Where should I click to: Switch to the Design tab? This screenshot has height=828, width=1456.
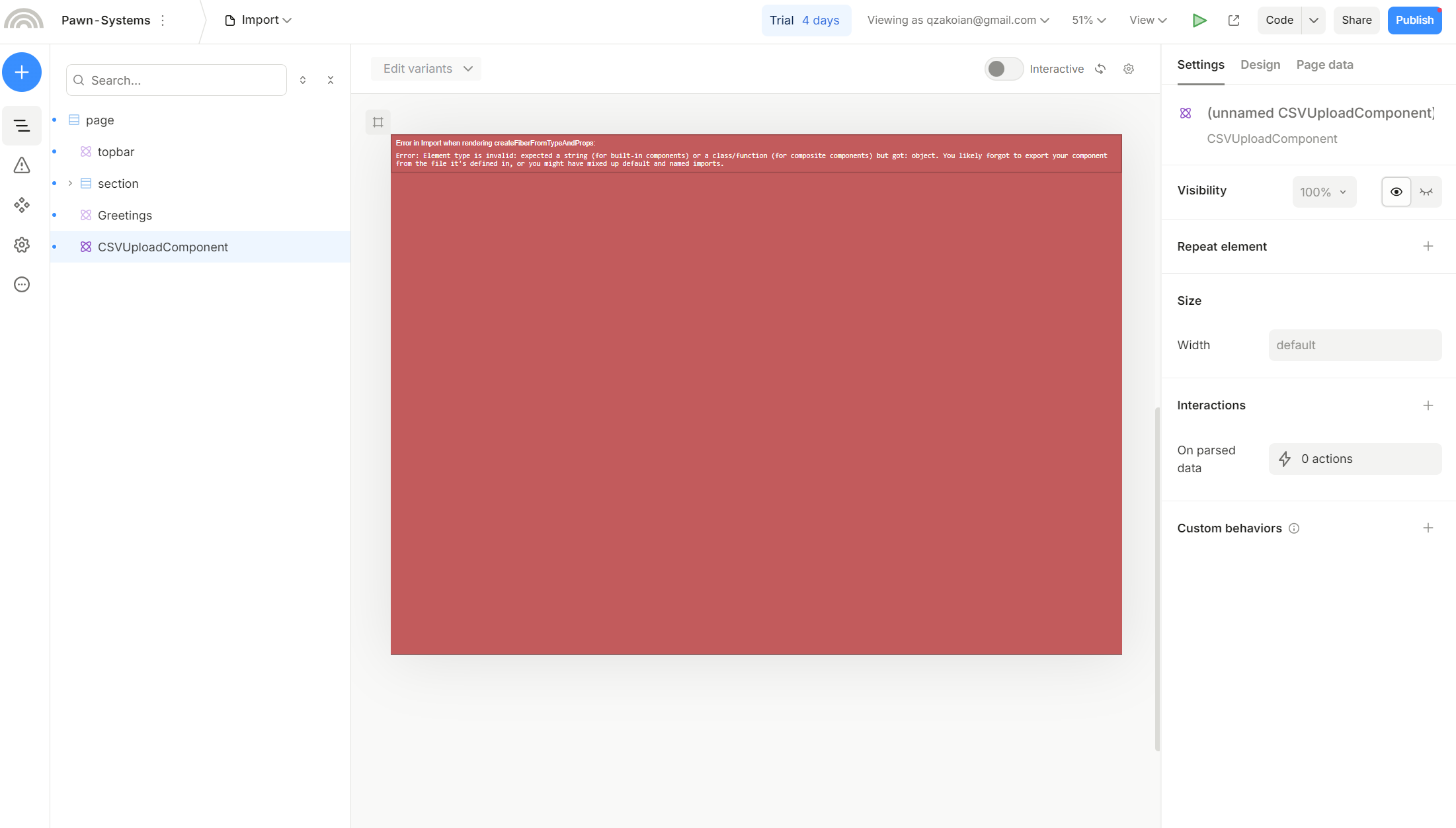pos(1260,65)
